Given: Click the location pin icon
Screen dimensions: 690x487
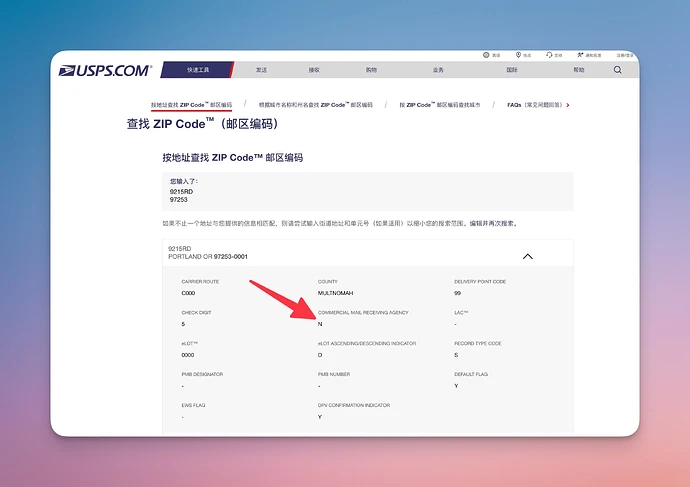Looking at the screenshot, I should coord(518,55).
